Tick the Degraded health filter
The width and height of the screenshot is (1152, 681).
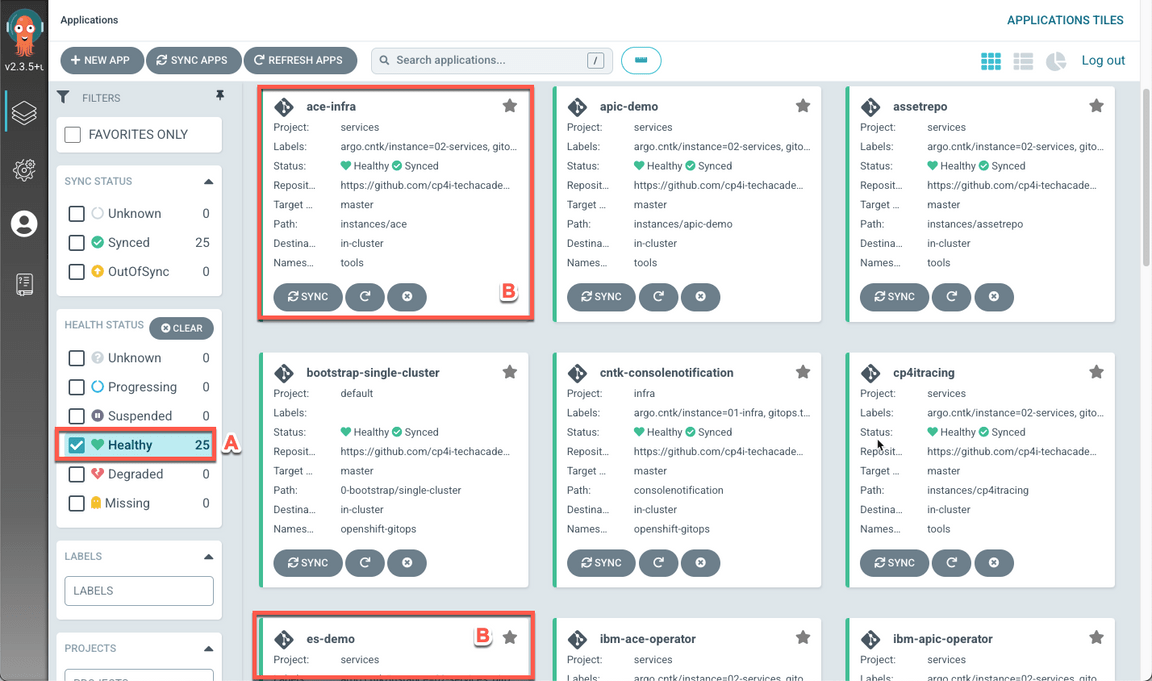[x=77, y=475]
